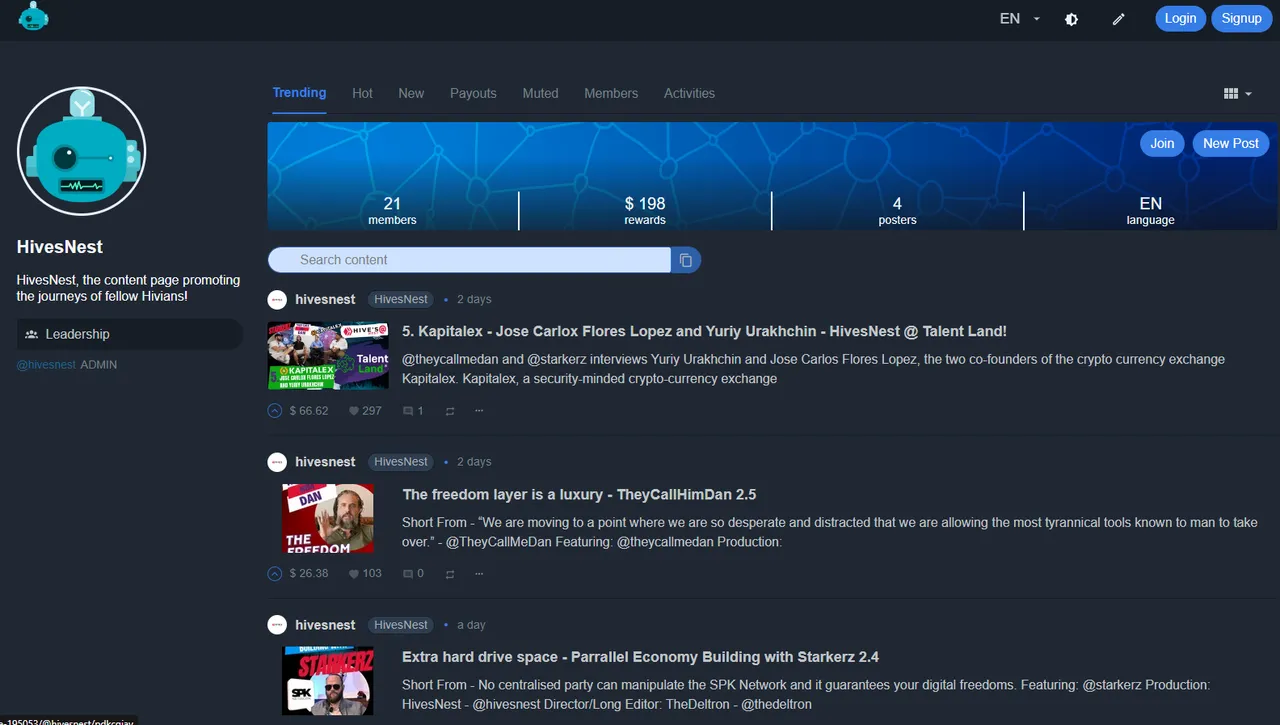Open comments on the Kapitalex post
Viewport: 1280px width, 725px height.
tap(413, 411)
